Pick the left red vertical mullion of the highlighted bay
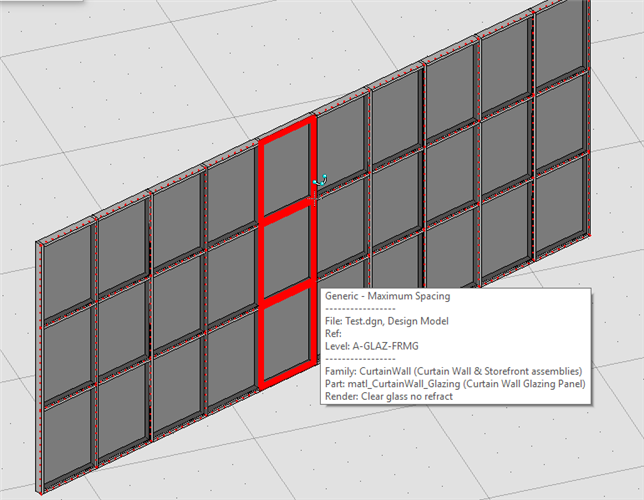 262,265
